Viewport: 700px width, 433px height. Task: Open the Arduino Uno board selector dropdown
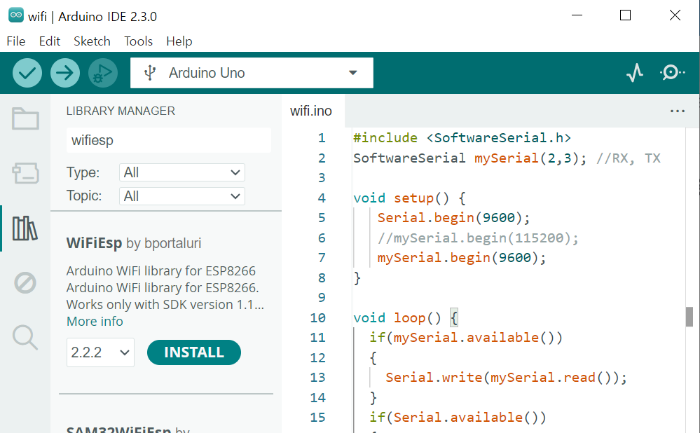point(252,73)
